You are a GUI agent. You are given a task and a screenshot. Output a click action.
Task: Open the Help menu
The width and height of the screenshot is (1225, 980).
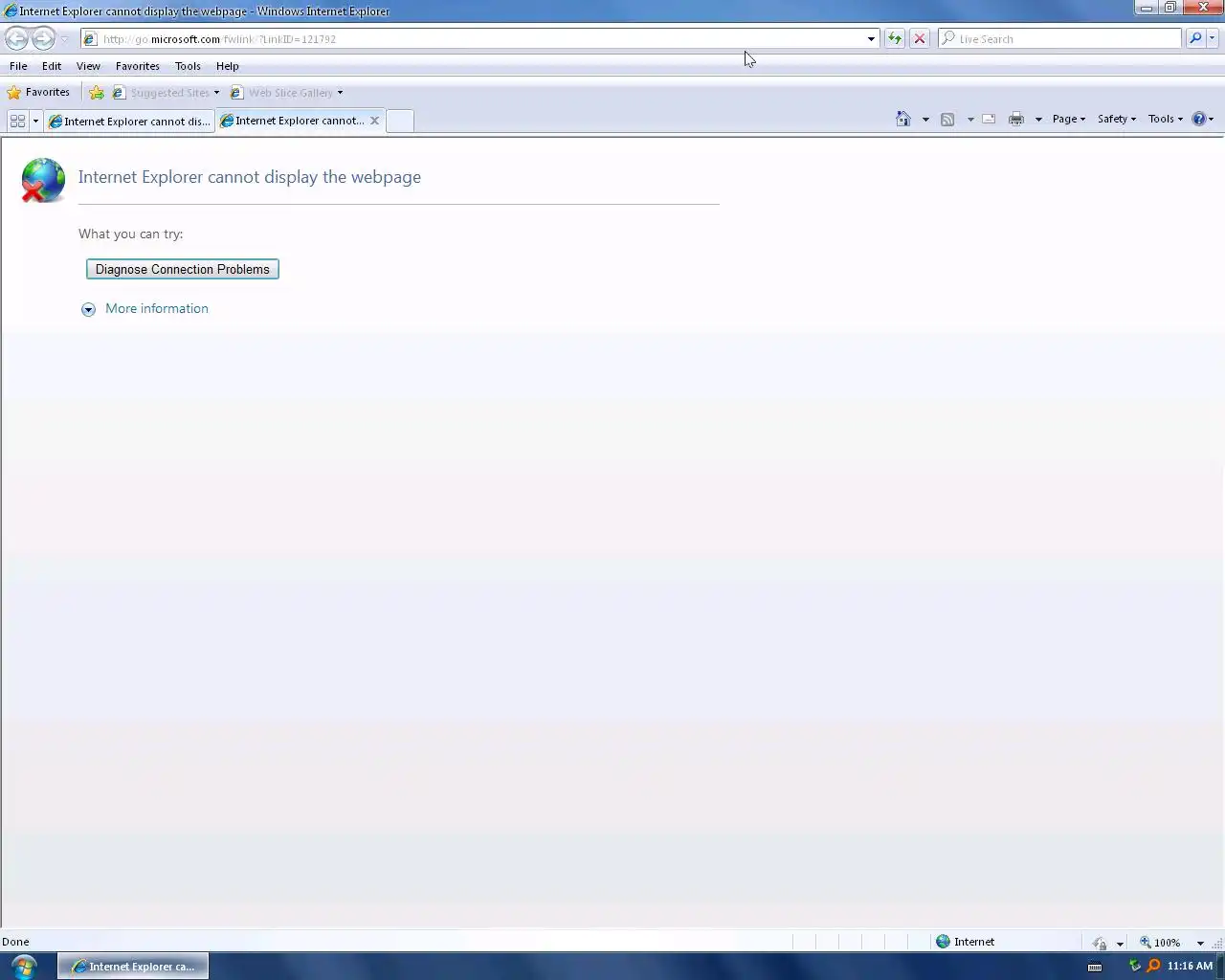point(228,66)
